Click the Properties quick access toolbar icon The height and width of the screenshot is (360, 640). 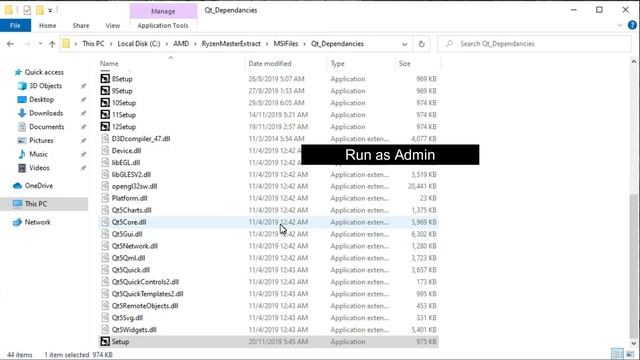pyautogui.click(x=27, y=10)
